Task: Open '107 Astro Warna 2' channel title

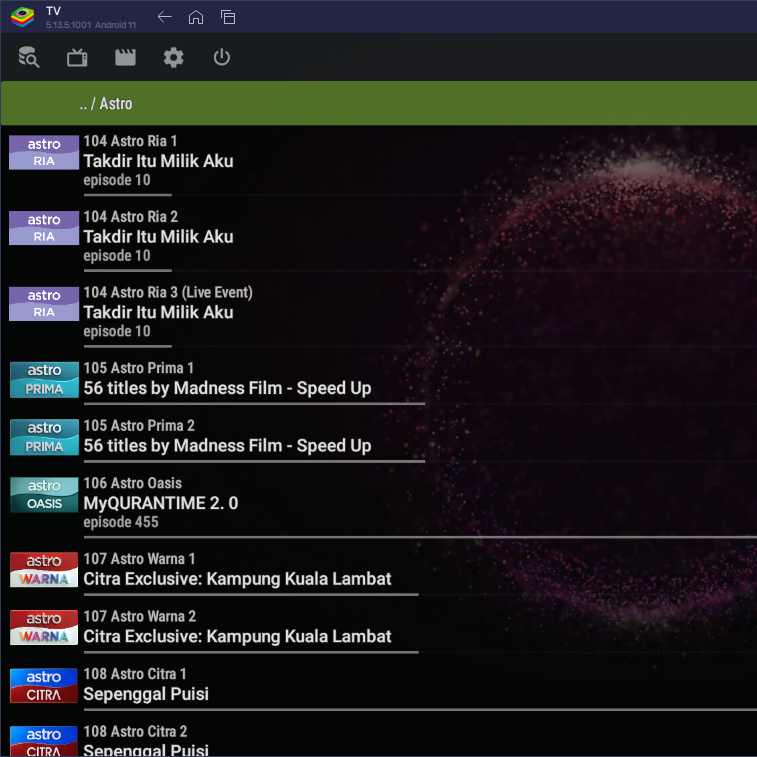Action: pos(140,616)
